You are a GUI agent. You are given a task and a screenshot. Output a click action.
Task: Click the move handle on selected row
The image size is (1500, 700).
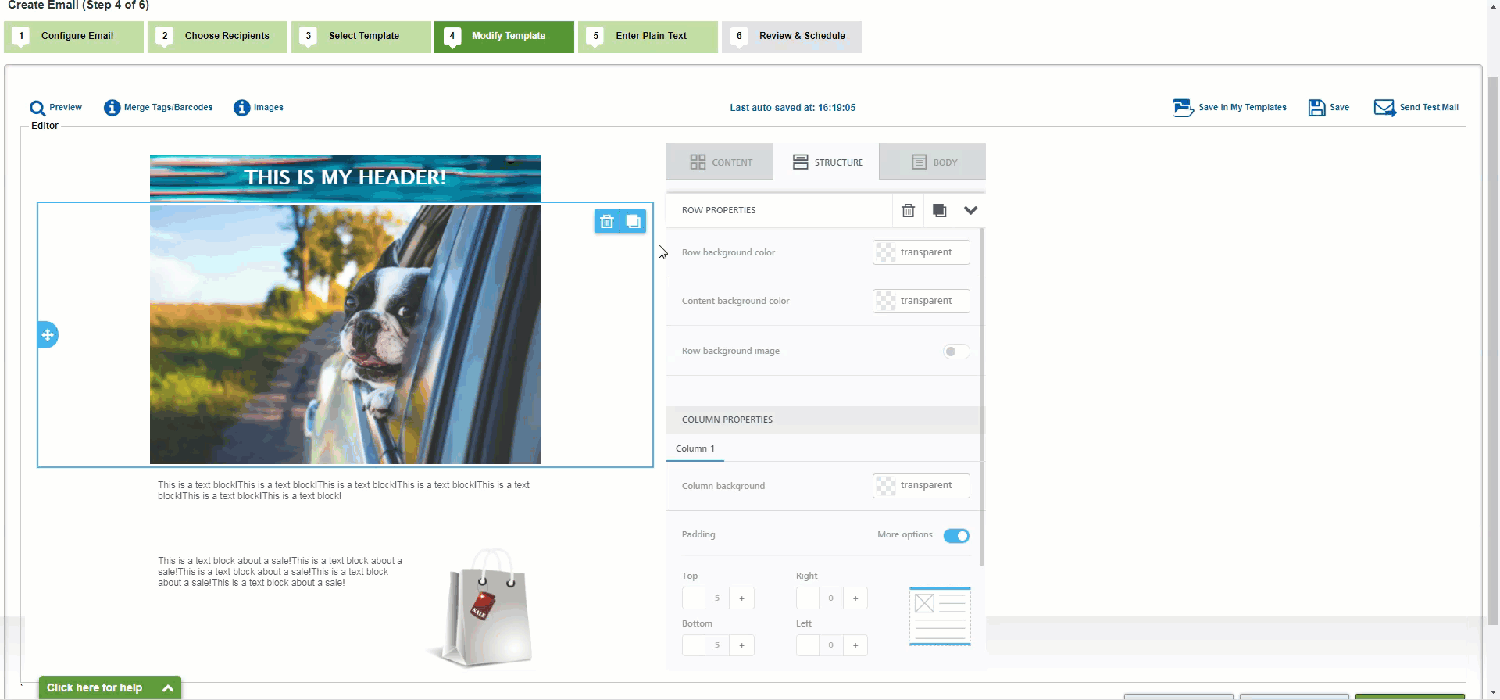(47, 335)
